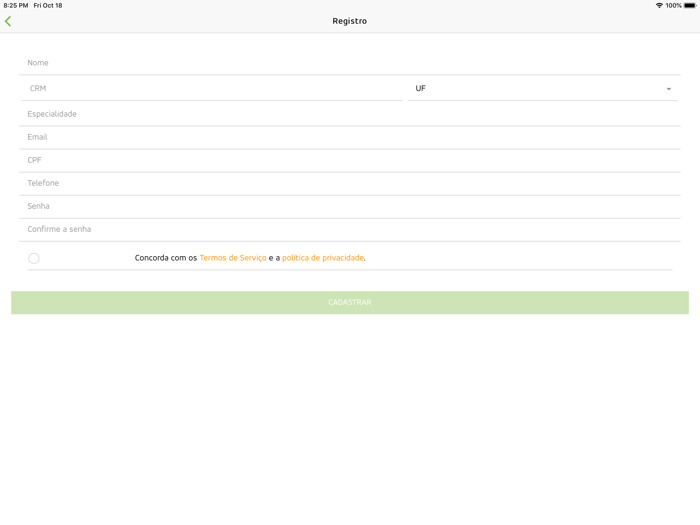
Task: Click the UF dropdown arrow
Action: pos(668,89)
